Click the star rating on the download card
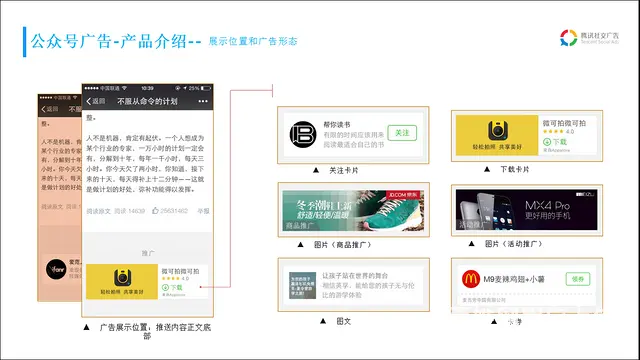 [x=553, y=131]
